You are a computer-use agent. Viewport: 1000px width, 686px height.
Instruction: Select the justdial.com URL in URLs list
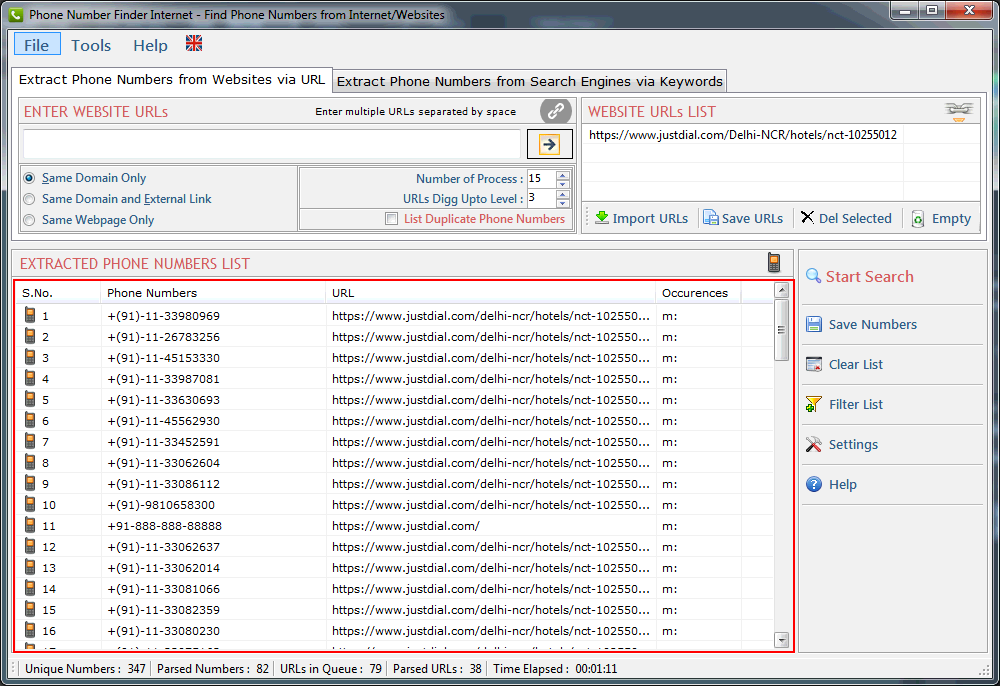(x=743, y=135)
